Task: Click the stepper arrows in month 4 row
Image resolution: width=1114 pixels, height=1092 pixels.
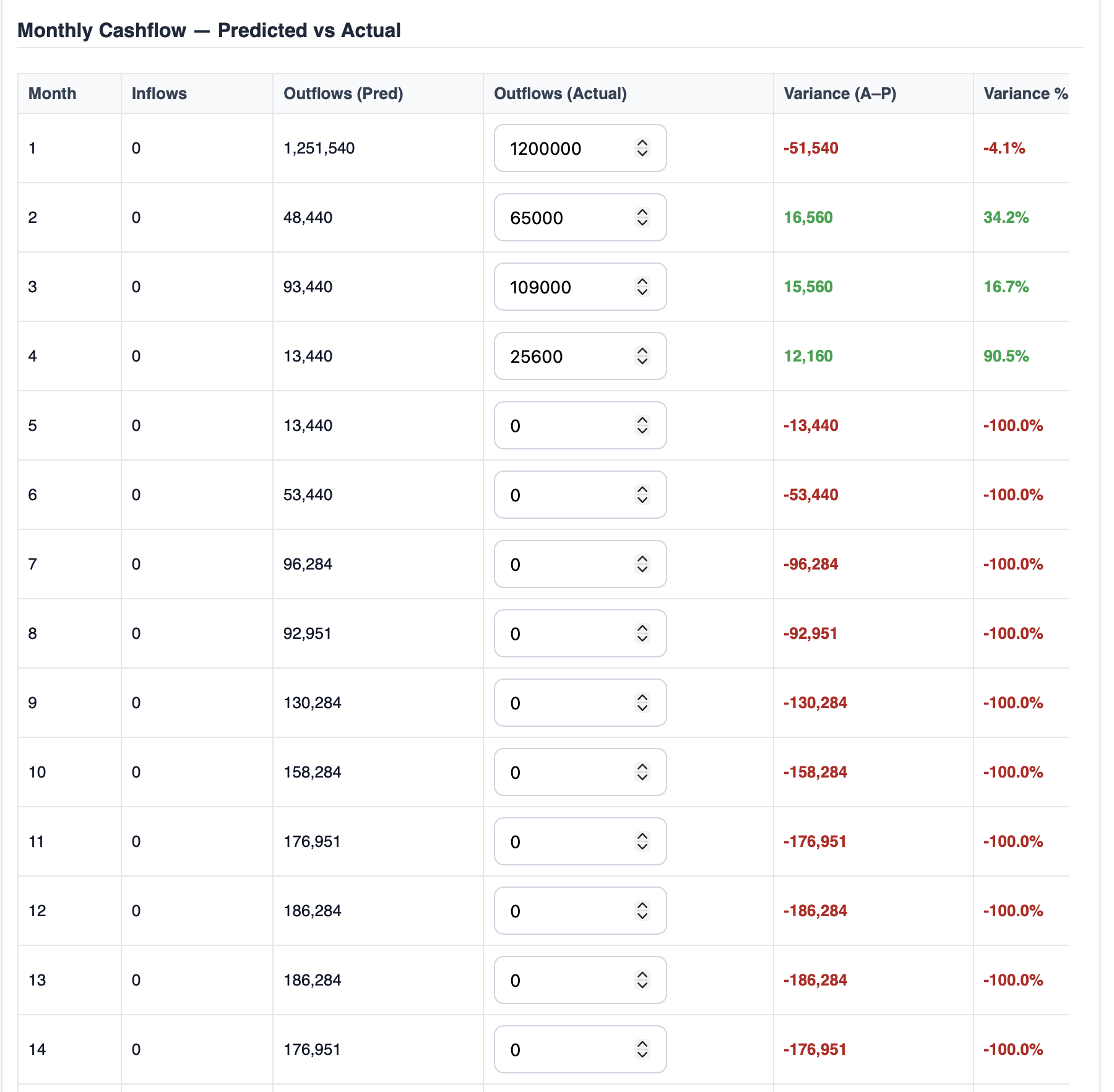Action: point(642,356)
